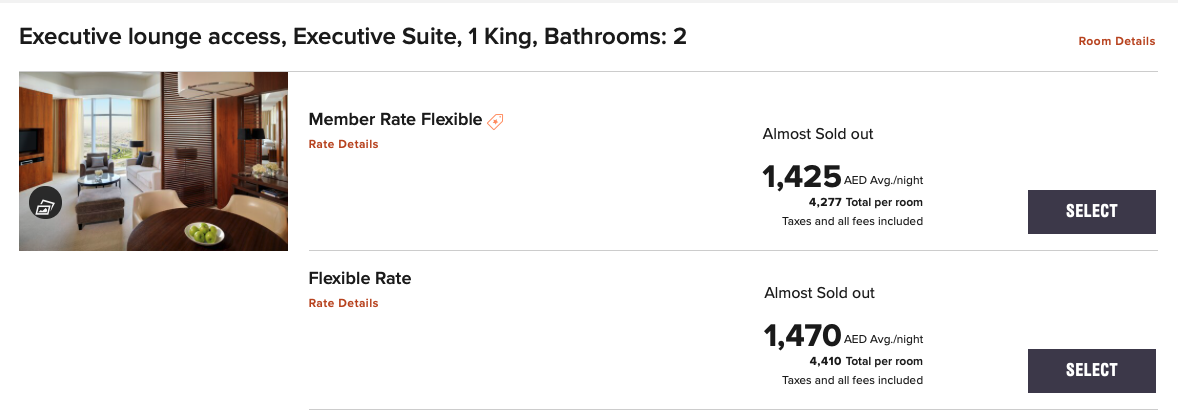Select the Flexible Rate 1,470 AED offer
1178x416 pixels.
click(x=1091, y=370)
